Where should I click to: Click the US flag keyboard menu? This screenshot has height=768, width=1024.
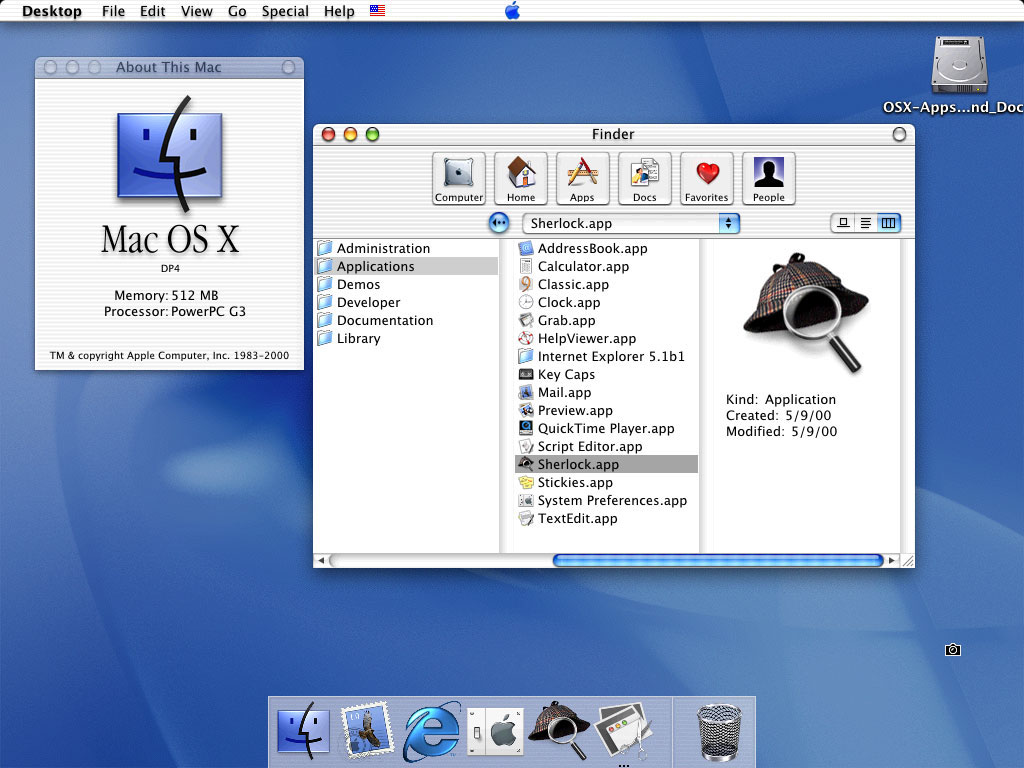(377, 10)
